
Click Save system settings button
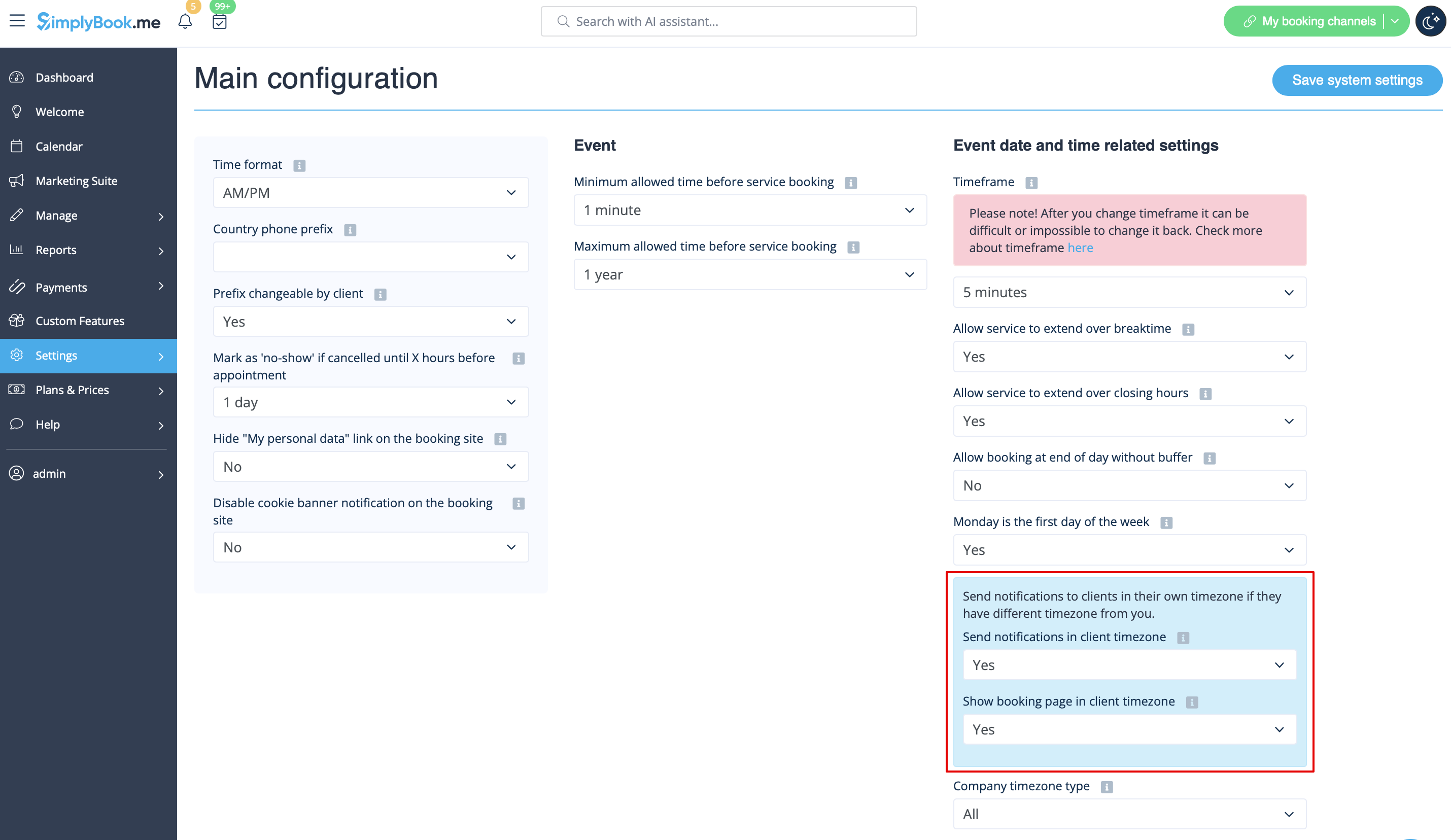click(x=1357, y=80)
